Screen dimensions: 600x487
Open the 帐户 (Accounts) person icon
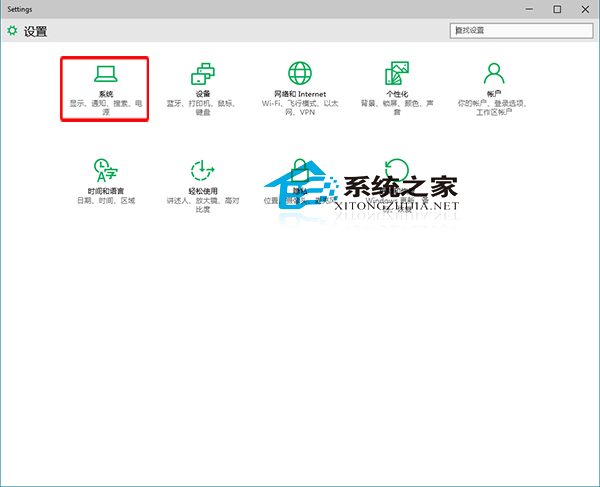pos(494,73)
